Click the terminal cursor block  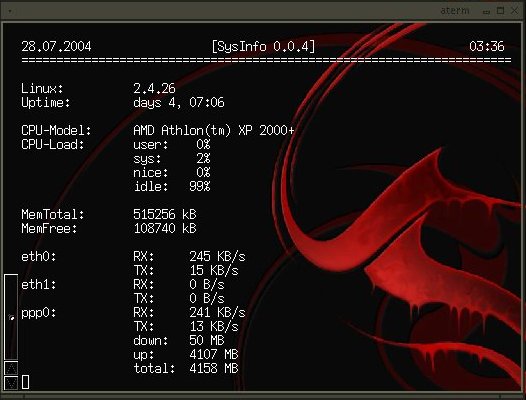click(x=25, y=382)
